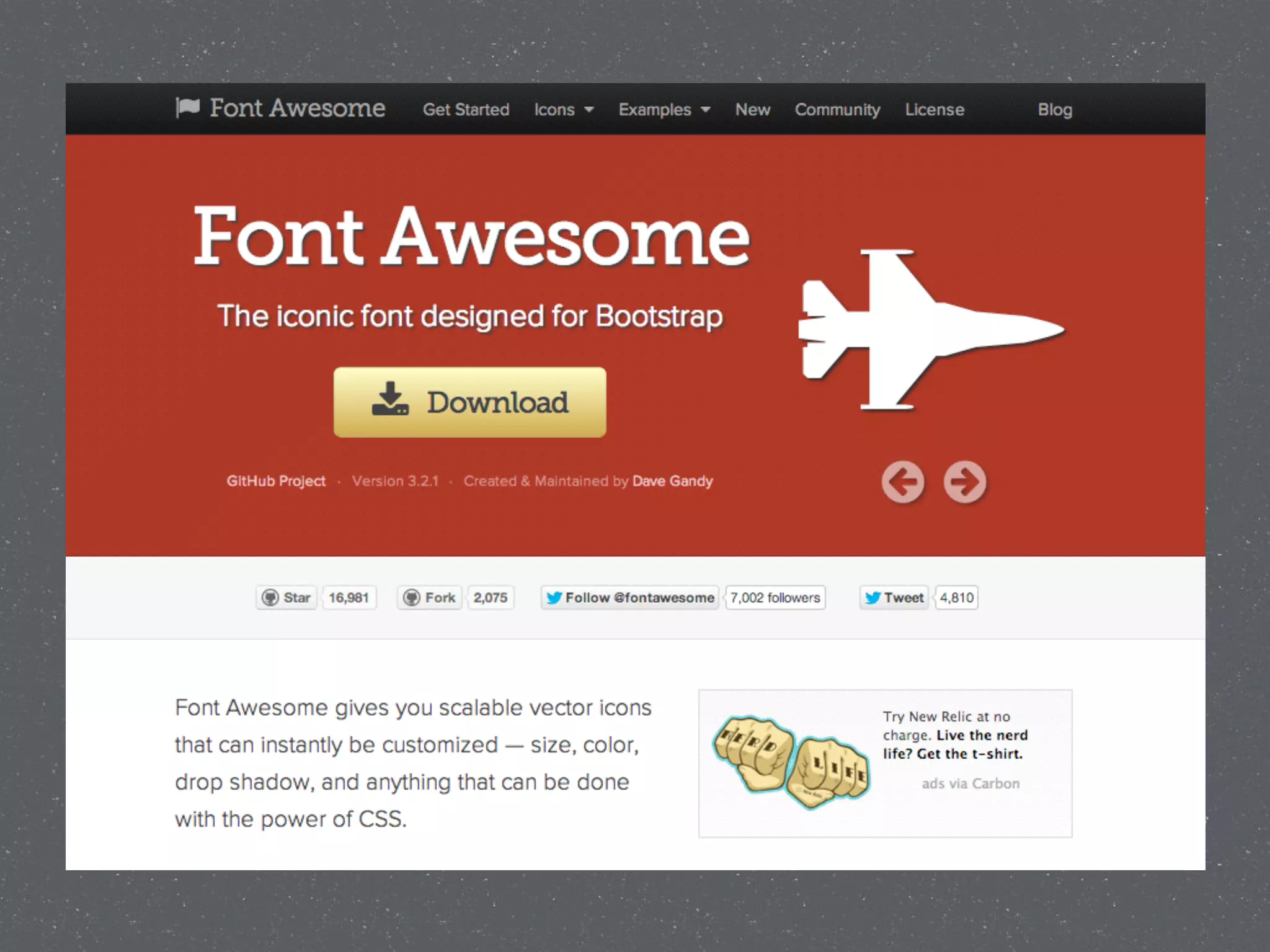Click the Dave Gandy author link
The image size is (1270, 952).
click(672, 481)
